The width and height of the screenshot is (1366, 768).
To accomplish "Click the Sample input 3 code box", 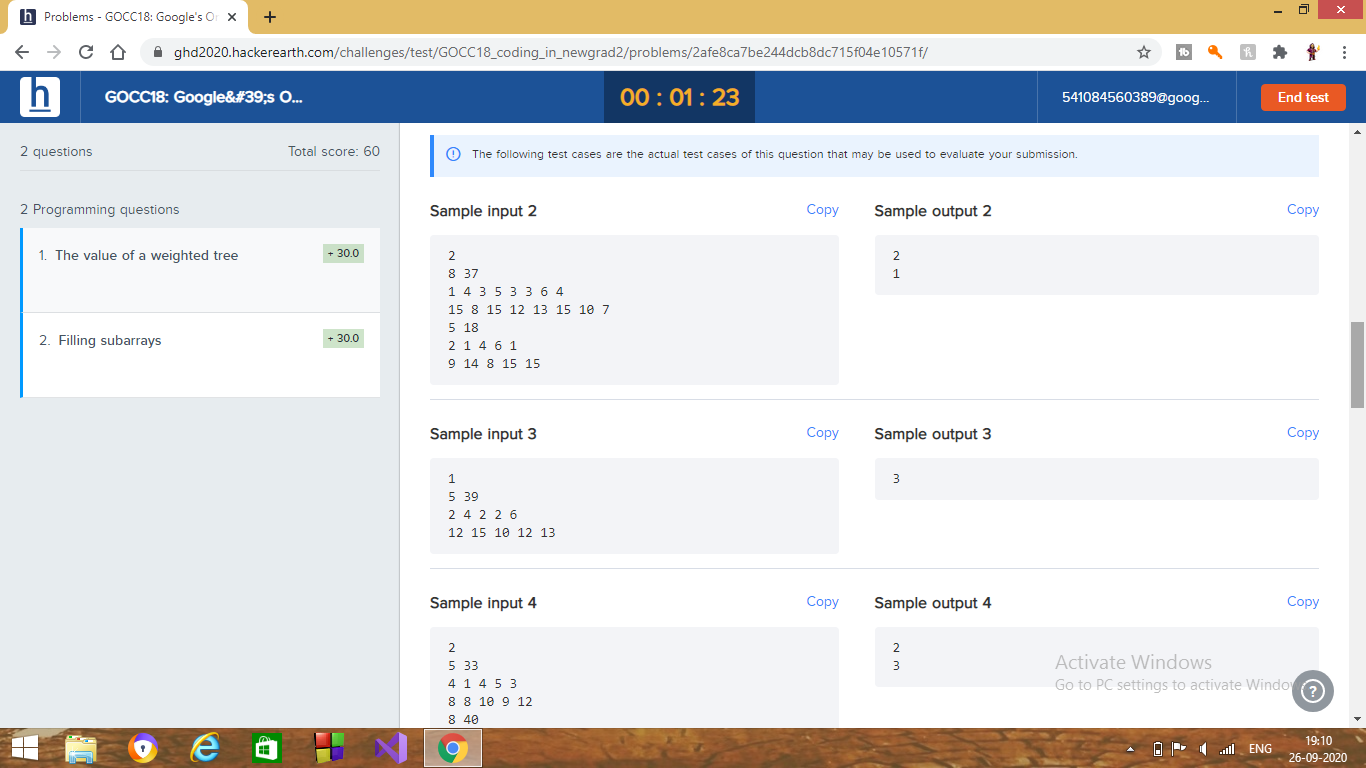I will 634,506.
